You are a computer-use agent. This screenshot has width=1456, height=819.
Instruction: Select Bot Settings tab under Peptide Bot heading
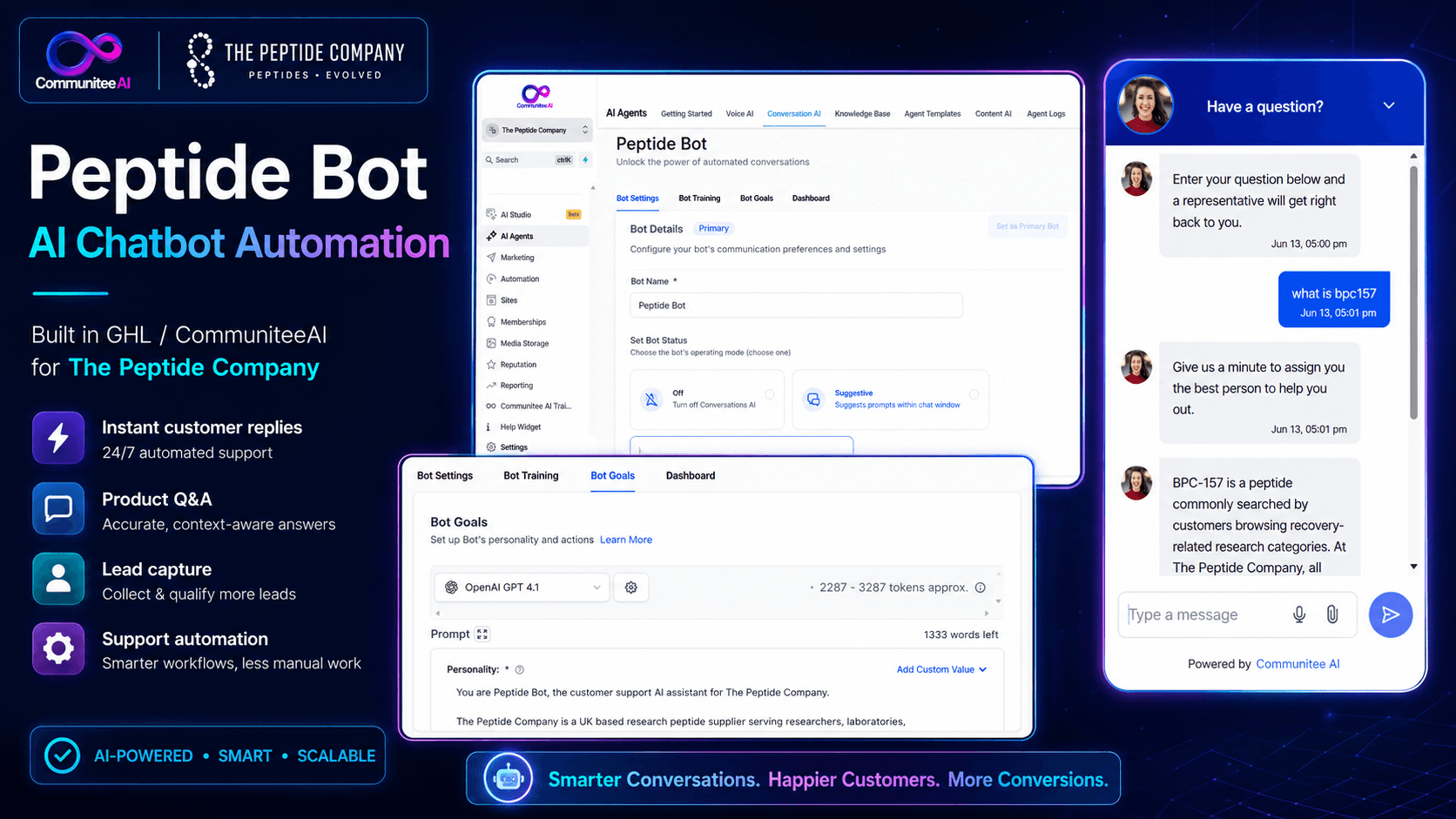tap(637, 198)
